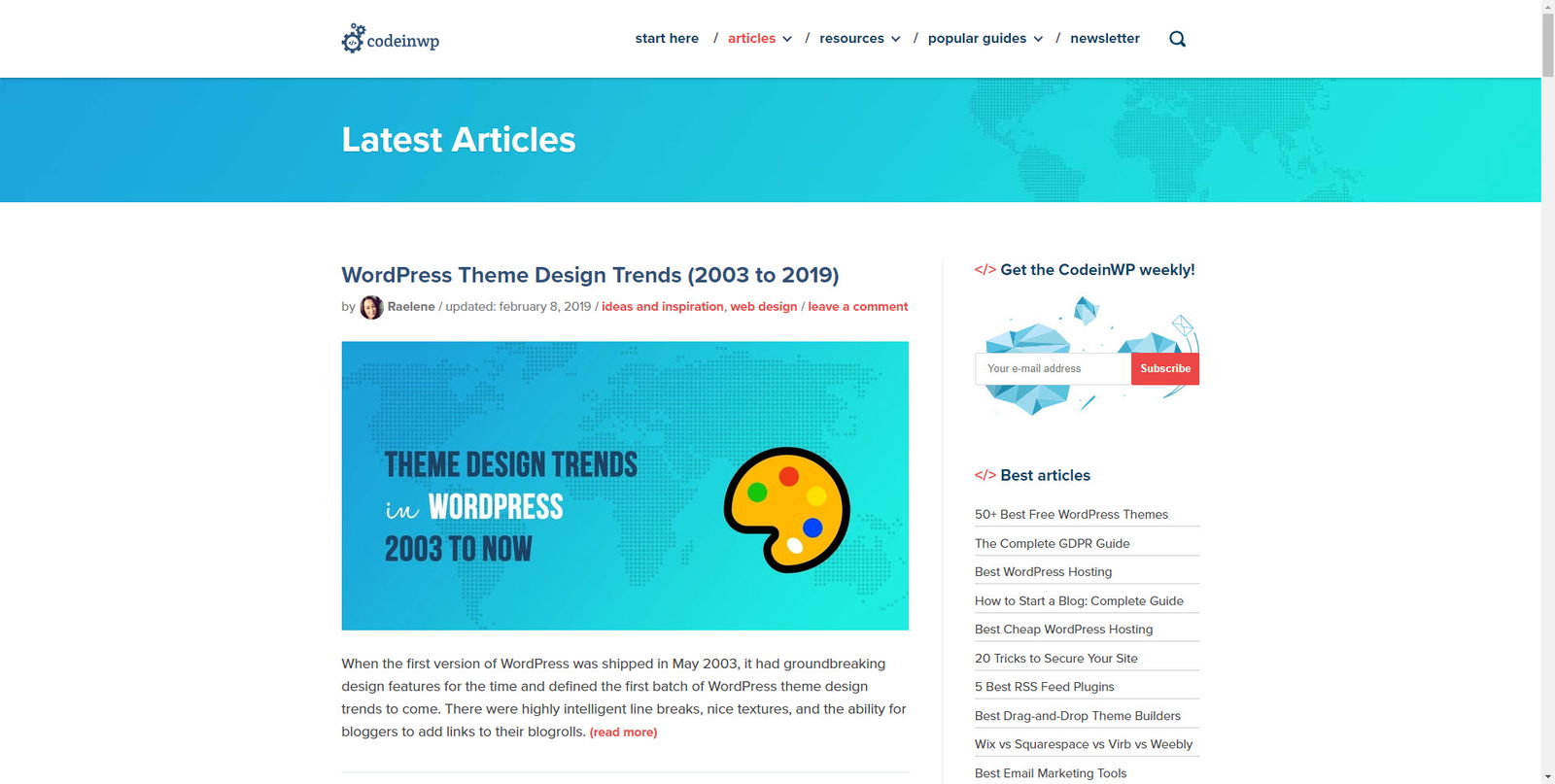Open Best WordPress Hosting article

click(1043, 571)
